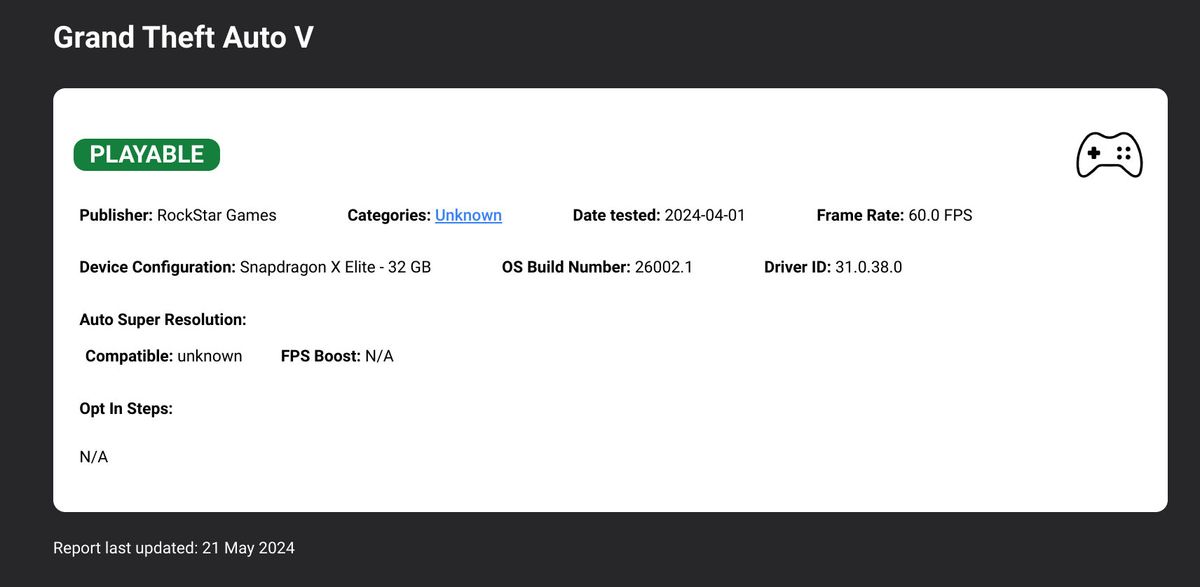Click Snapdragon X Elite - 32 GB
The width and height of the screenshot is (1200, 587).
pyautogui.click(x=336, y=267)
